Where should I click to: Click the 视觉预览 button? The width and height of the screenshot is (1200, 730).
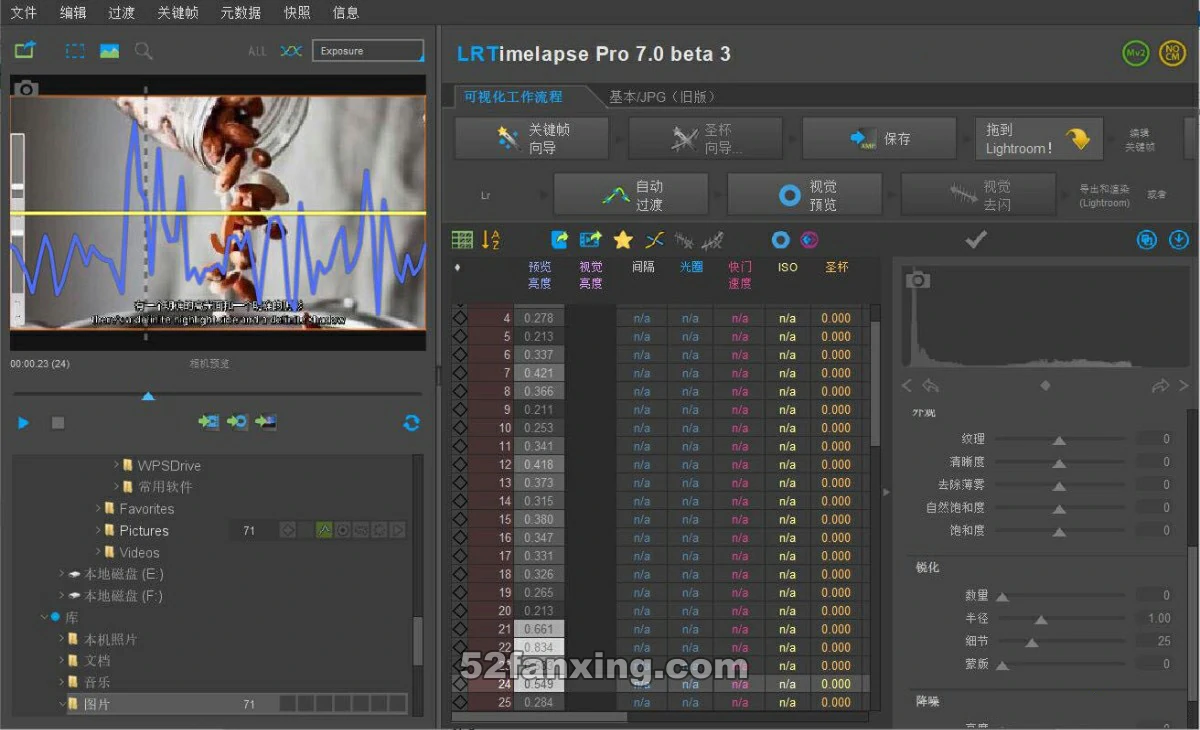(804, 195)
